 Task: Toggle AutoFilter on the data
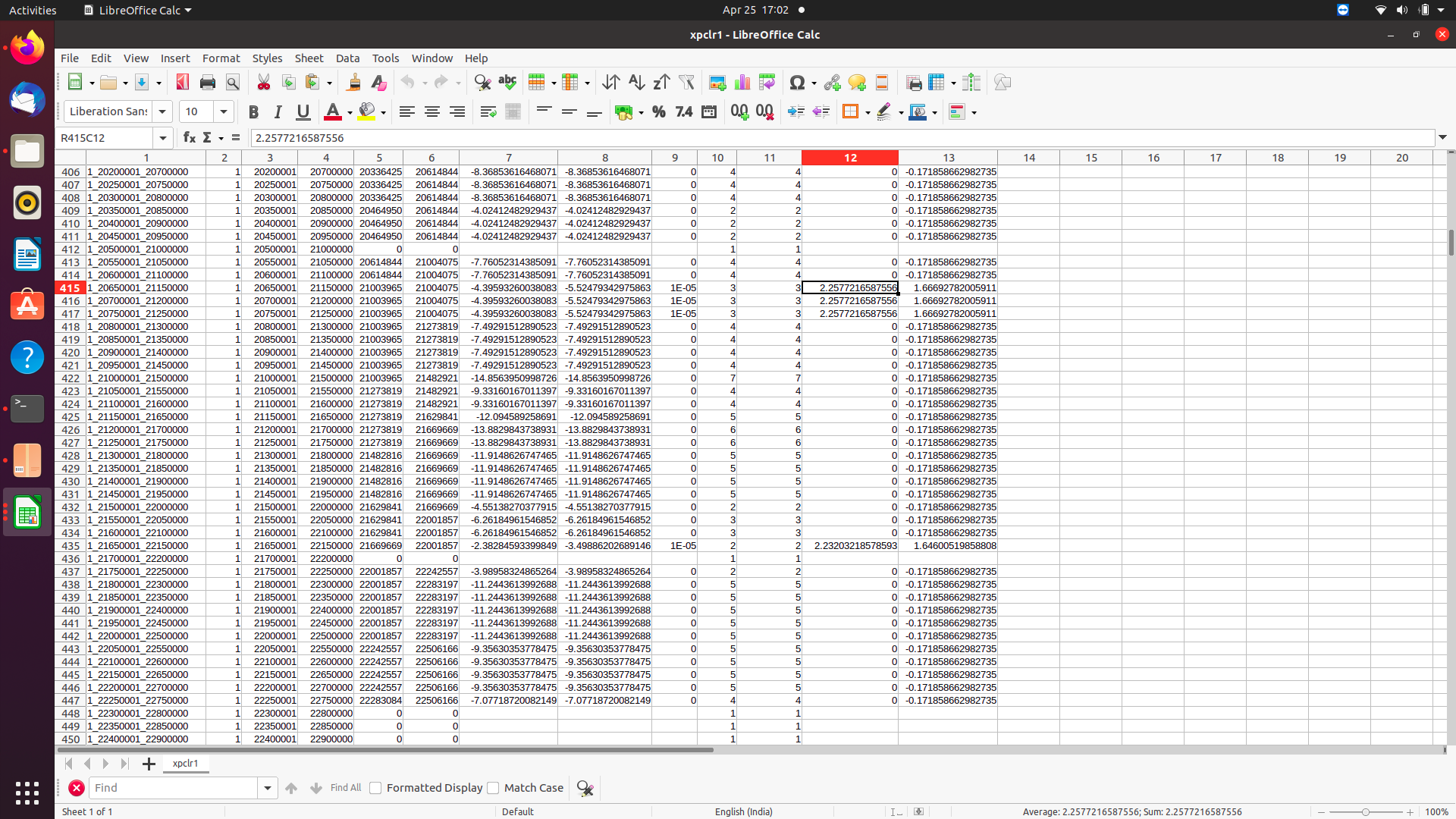click(x=687, y=82)
